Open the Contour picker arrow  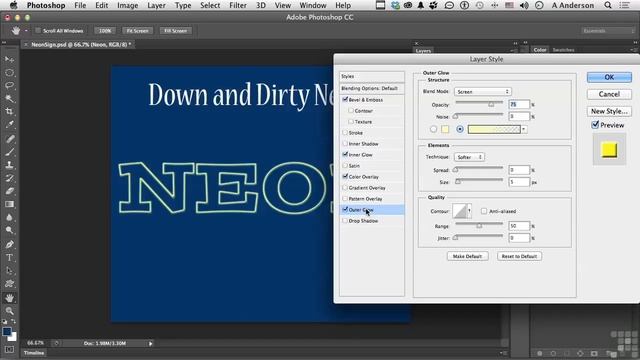pos(469,211)
